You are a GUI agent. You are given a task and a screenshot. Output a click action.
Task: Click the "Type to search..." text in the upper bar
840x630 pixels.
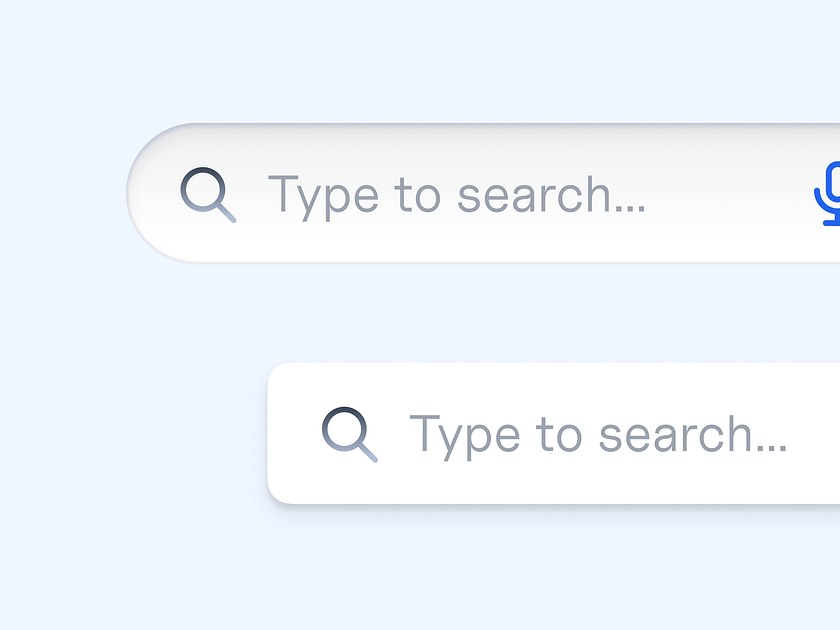click(x=456, y=194)
